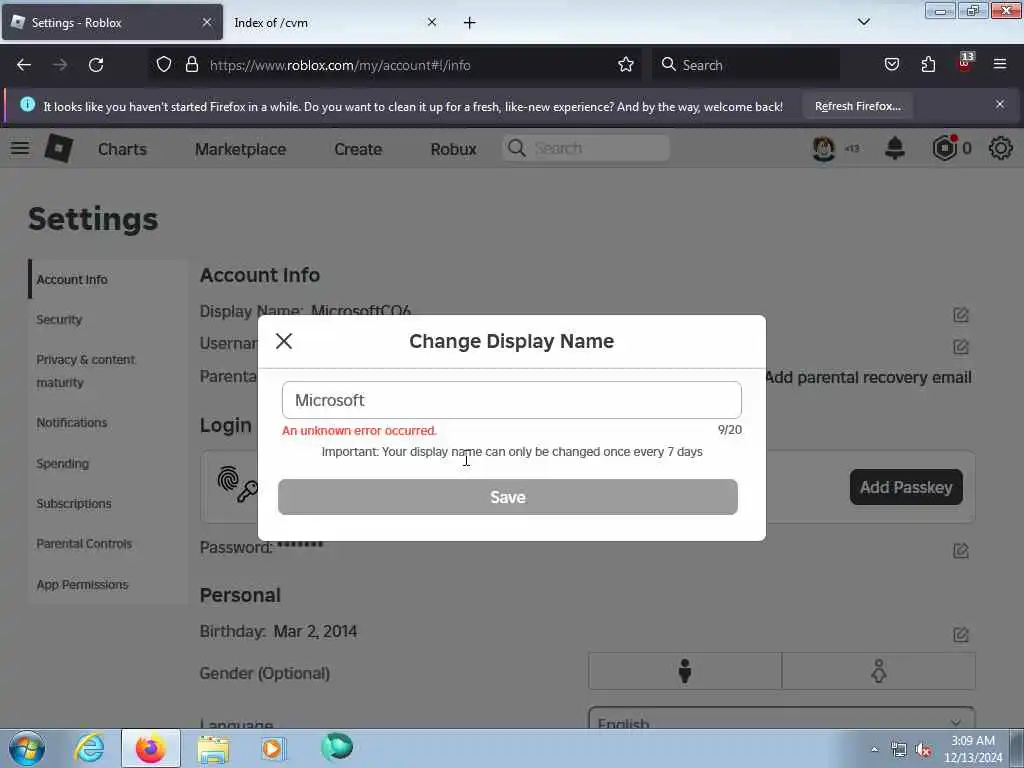Open Windows Media Player from taskbar

[272, 748]
